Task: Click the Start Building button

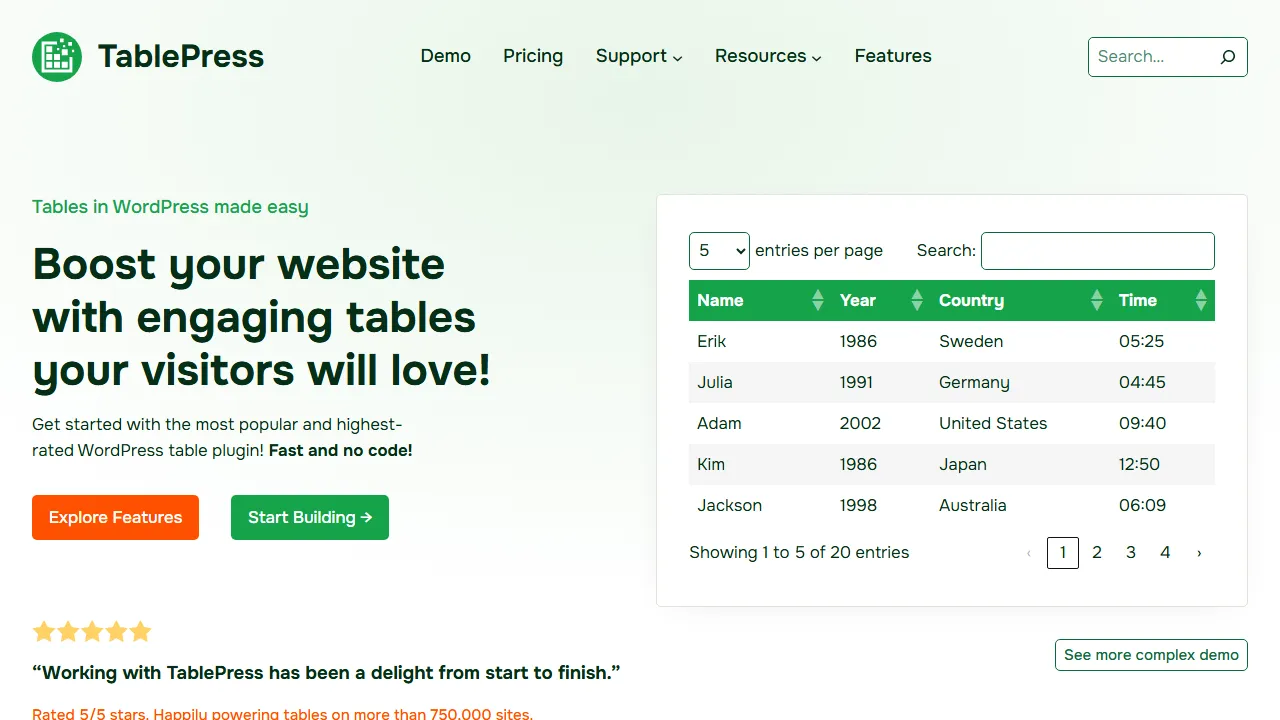Action: (x=309, y=517)
